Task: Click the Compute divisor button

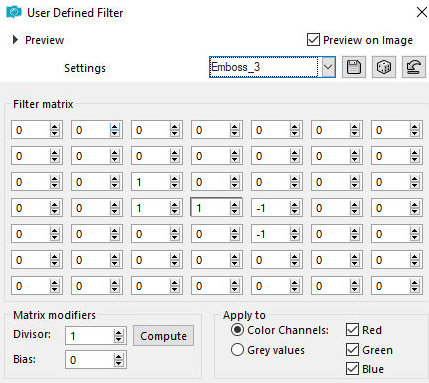Action: [163, 336]
